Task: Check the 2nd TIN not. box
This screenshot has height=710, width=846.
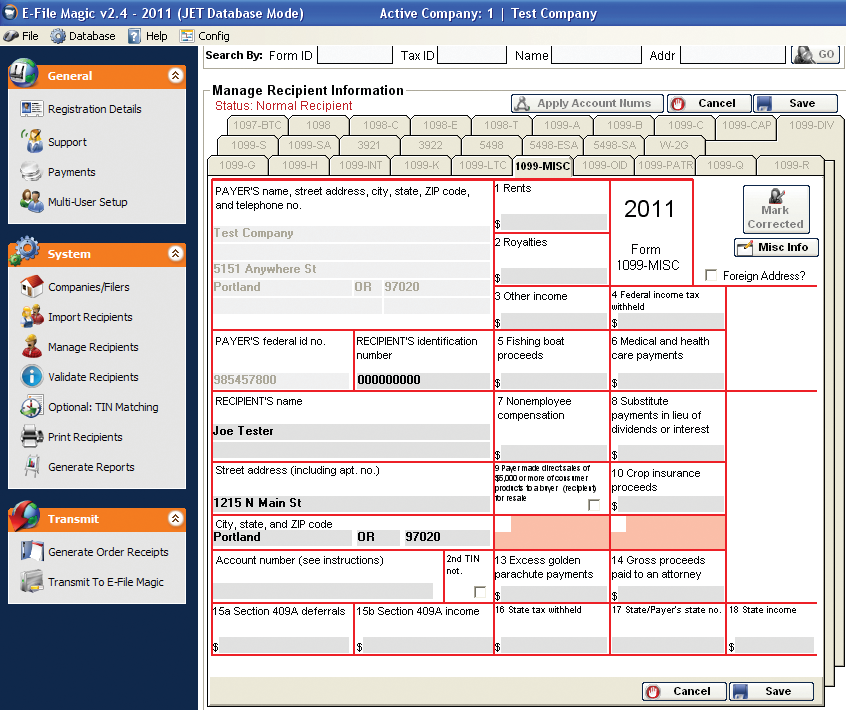Action: 480,591
